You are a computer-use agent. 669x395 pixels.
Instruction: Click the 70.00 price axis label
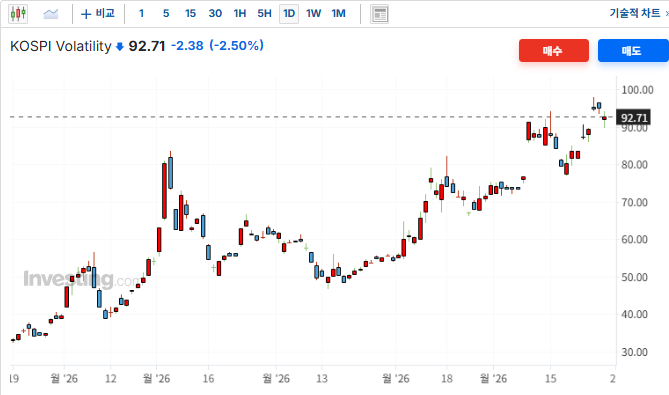pos(634,202)
